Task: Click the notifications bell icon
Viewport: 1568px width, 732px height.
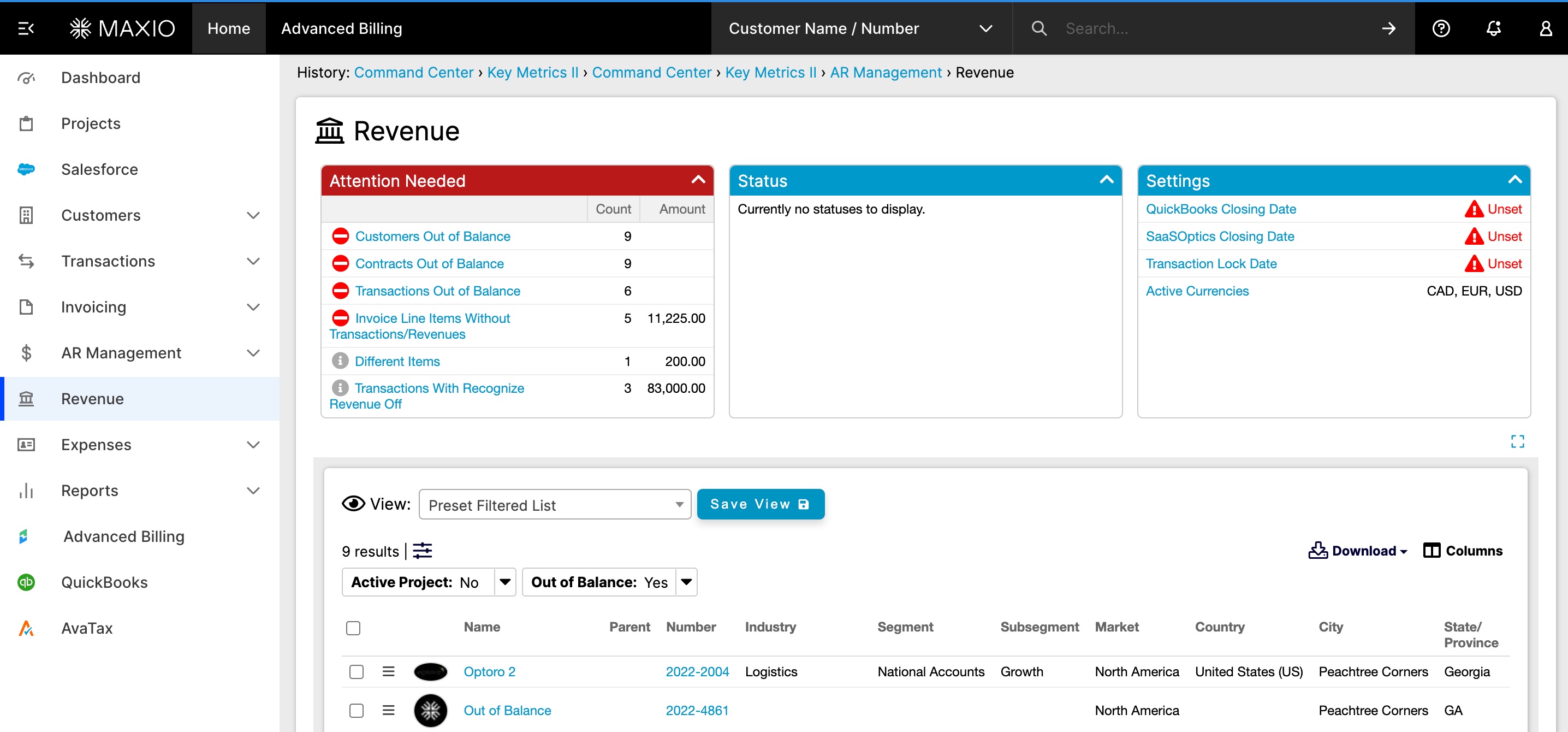Action: click(1493, 28)
